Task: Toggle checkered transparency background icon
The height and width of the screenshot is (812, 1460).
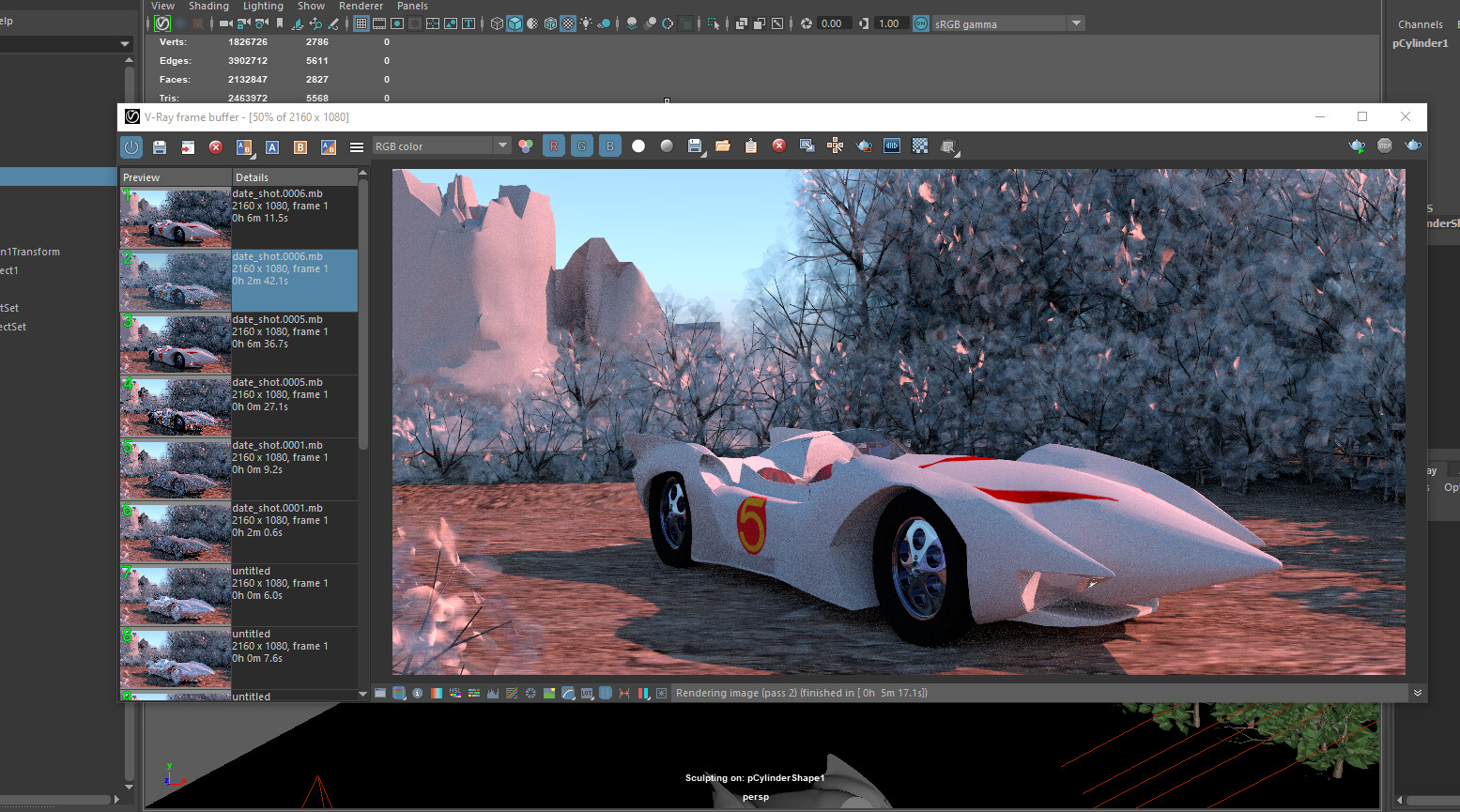Action: tap(920, 146)
